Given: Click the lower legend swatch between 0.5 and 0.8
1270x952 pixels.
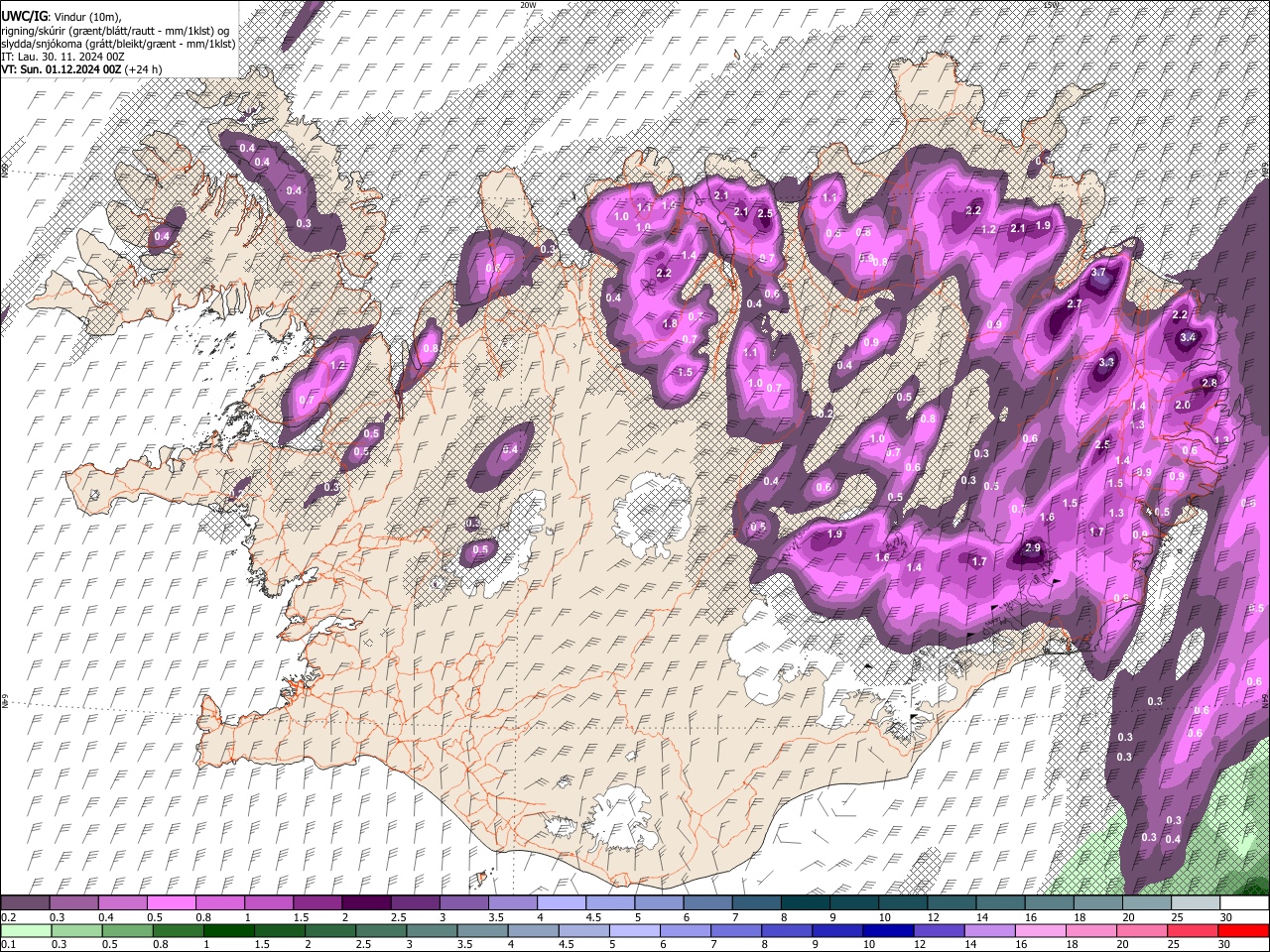Looking at the screenshot, I should click(126, 930).
